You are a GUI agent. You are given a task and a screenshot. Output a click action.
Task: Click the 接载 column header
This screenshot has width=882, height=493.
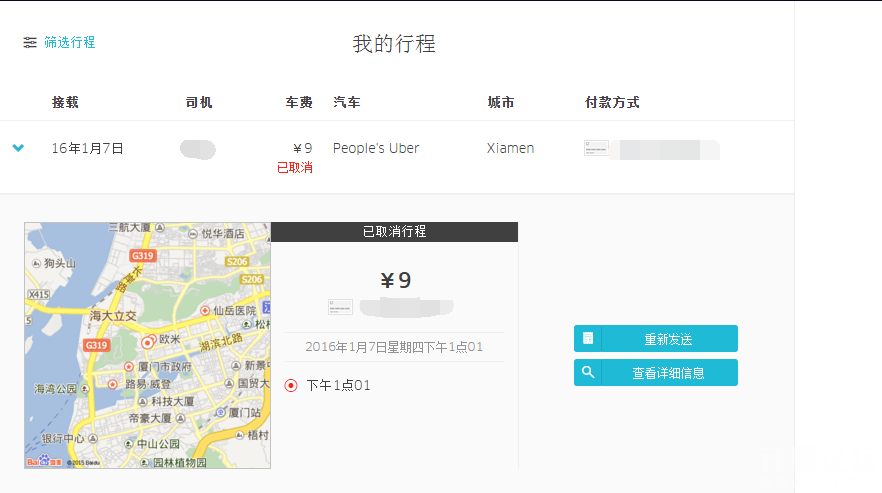(65, 102)
